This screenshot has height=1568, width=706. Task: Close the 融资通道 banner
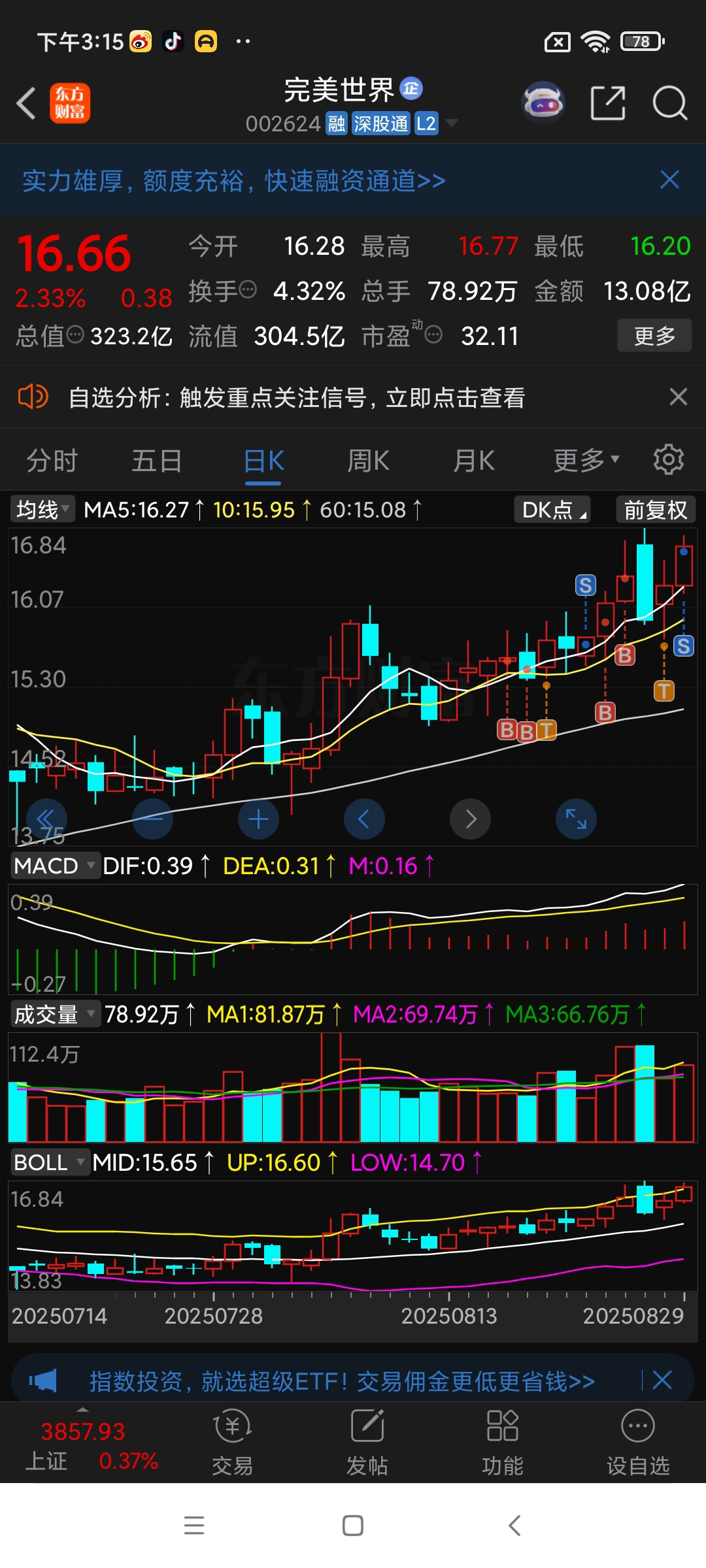pyautogui.click(x=669, y=180)
